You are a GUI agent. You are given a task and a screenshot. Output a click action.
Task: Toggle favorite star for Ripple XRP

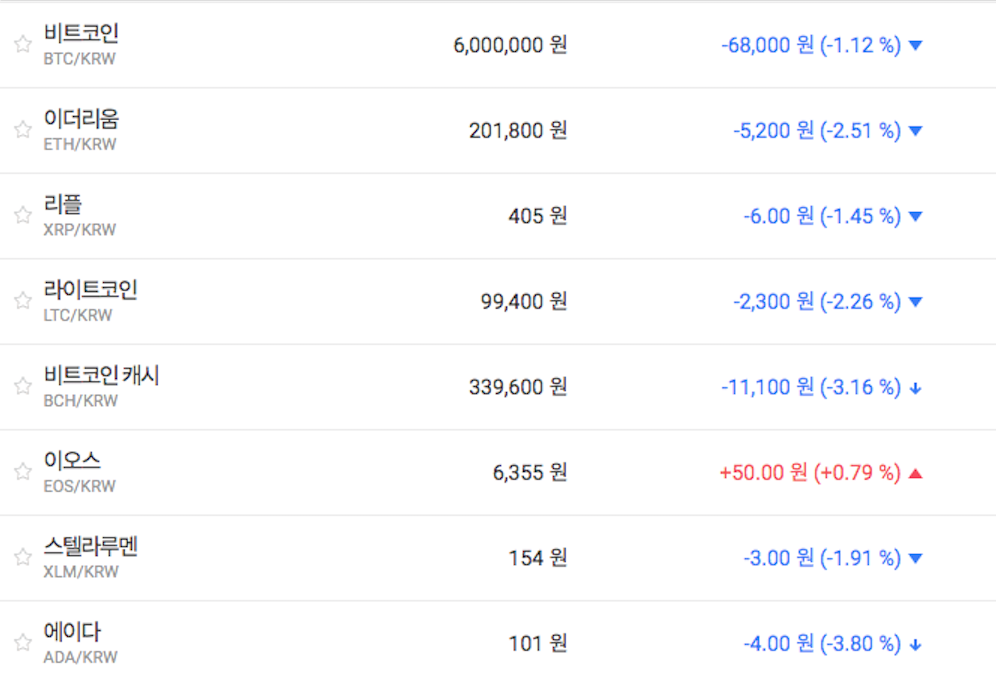[x=23, y=215]
